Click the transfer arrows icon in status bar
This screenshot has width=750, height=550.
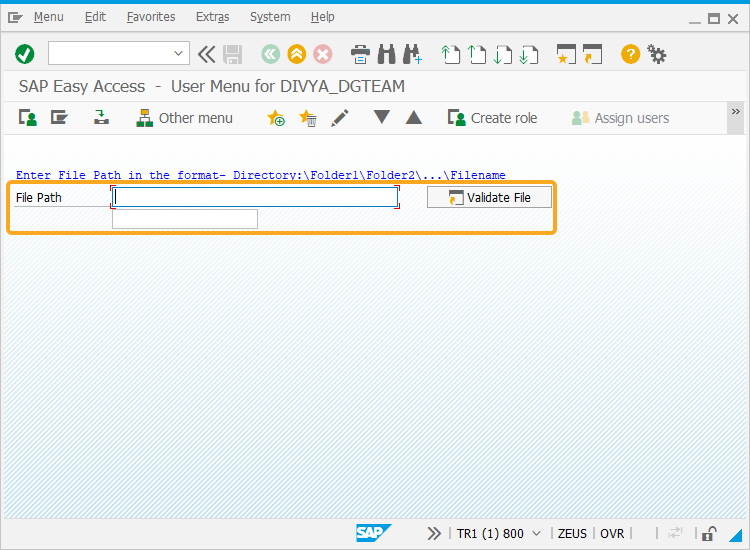[x=675, y=532]
